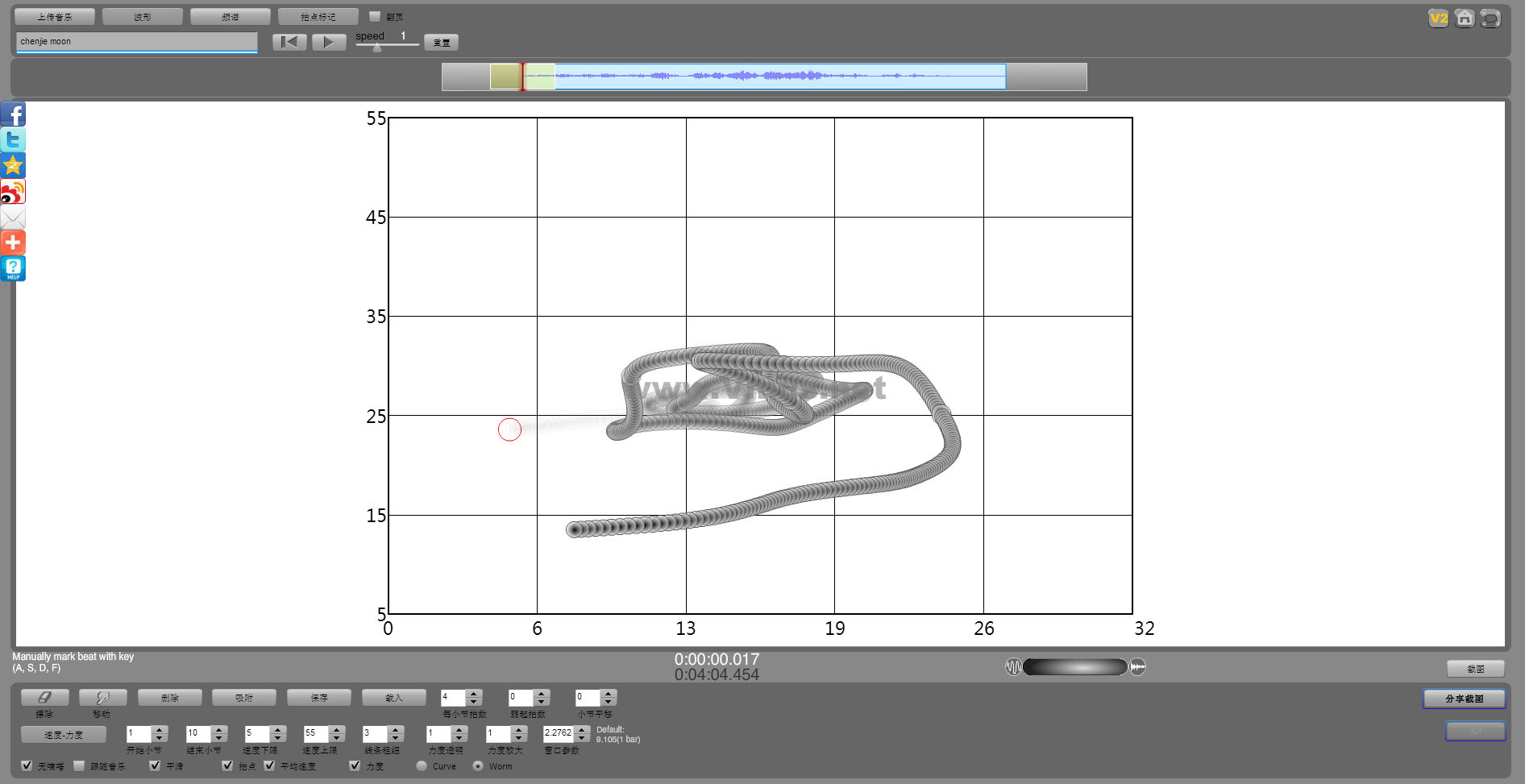Image resolution: width=1525 pixels, height=784 pixels.
Task: Open the Weibo share icon
Action: (x=13, y=192)
